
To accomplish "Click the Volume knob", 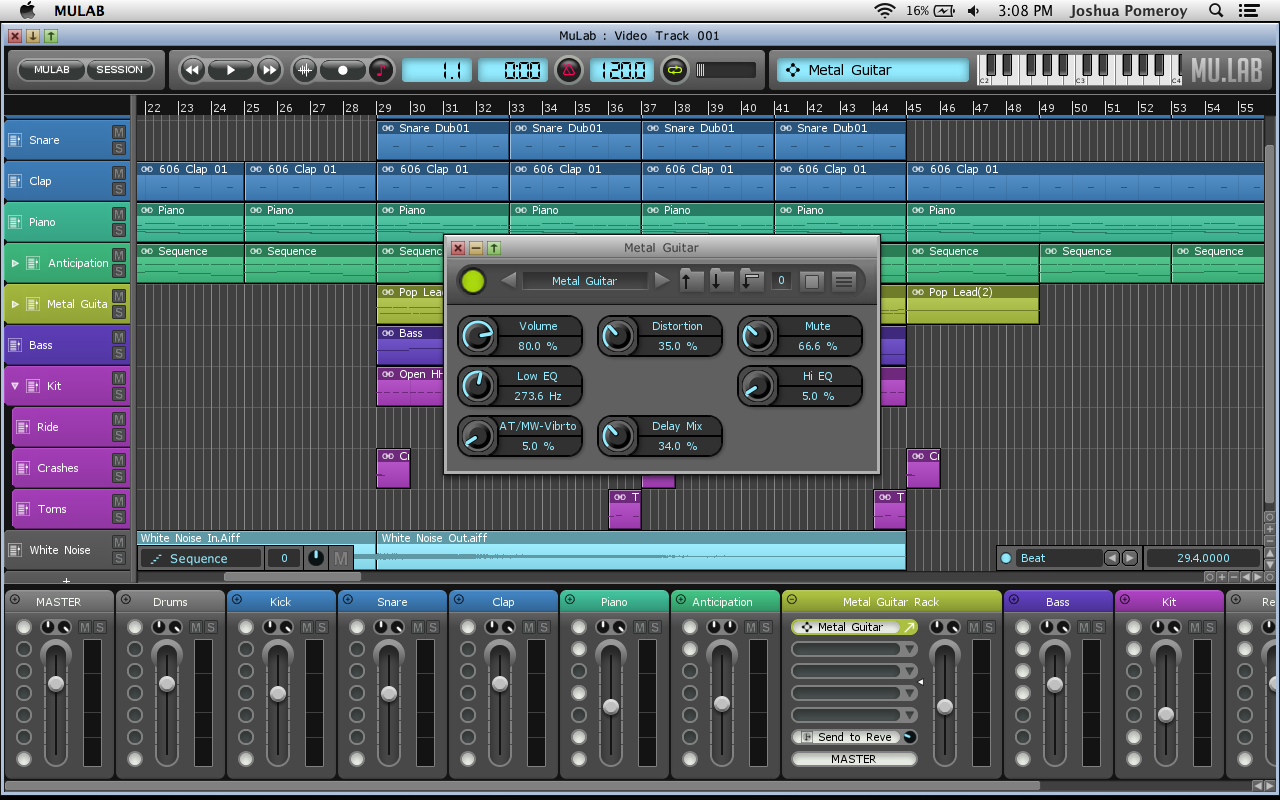I will pyautogui.click(x=478, y=336).
